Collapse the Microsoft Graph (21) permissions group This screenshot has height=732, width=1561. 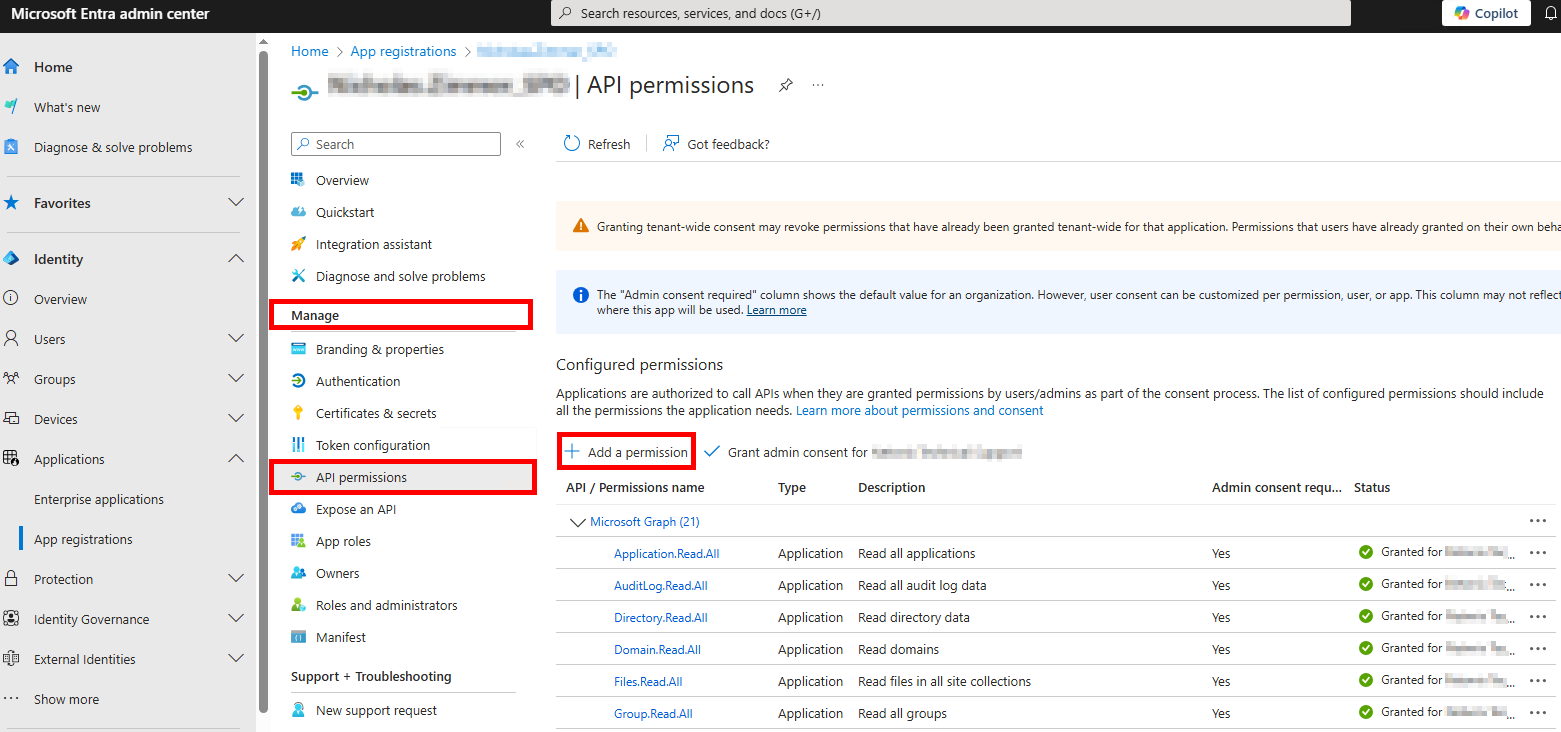pyautogui.click(x=577, y=522)
